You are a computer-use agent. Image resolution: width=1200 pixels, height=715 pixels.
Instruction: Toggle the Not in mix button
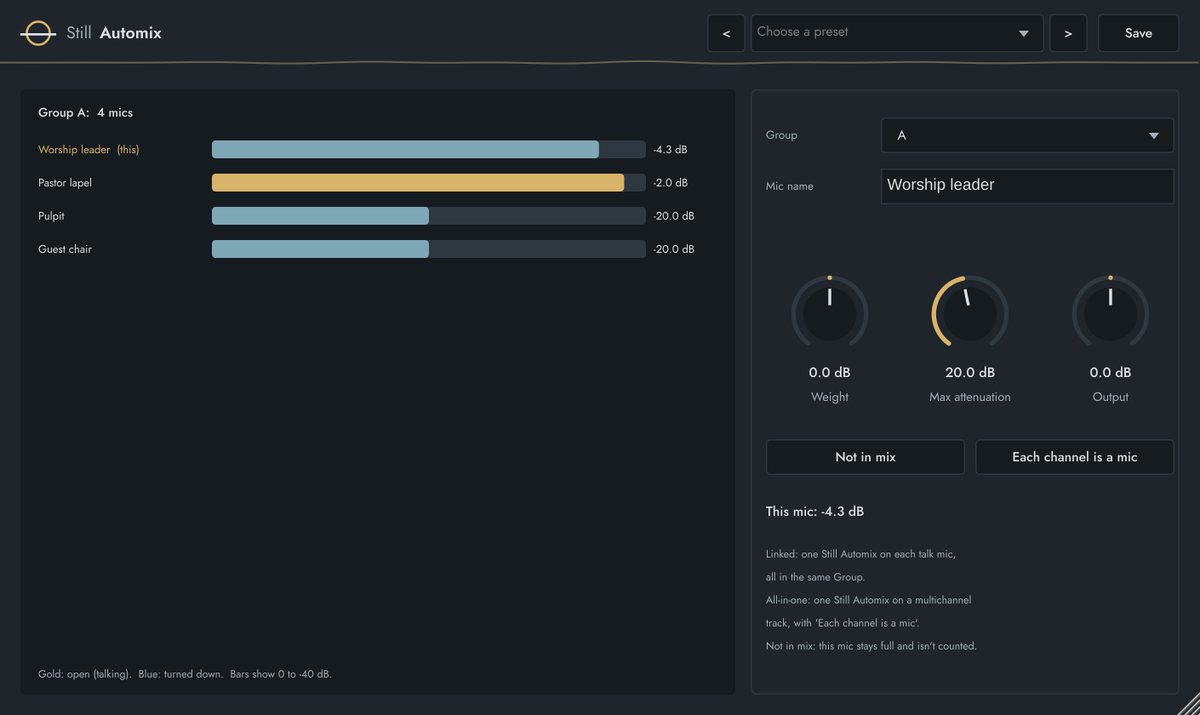tap(865, 457)
